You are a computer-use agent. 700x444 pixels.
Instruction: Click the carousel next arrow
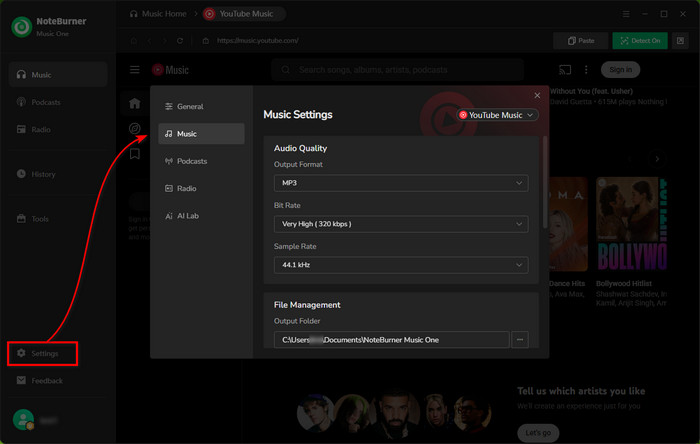pyautogui.click(x=657, y=159)
